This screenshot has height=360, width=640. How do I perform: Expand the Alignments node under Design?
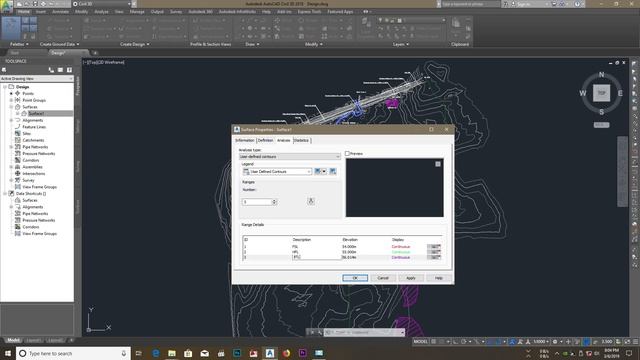point(11,120)
